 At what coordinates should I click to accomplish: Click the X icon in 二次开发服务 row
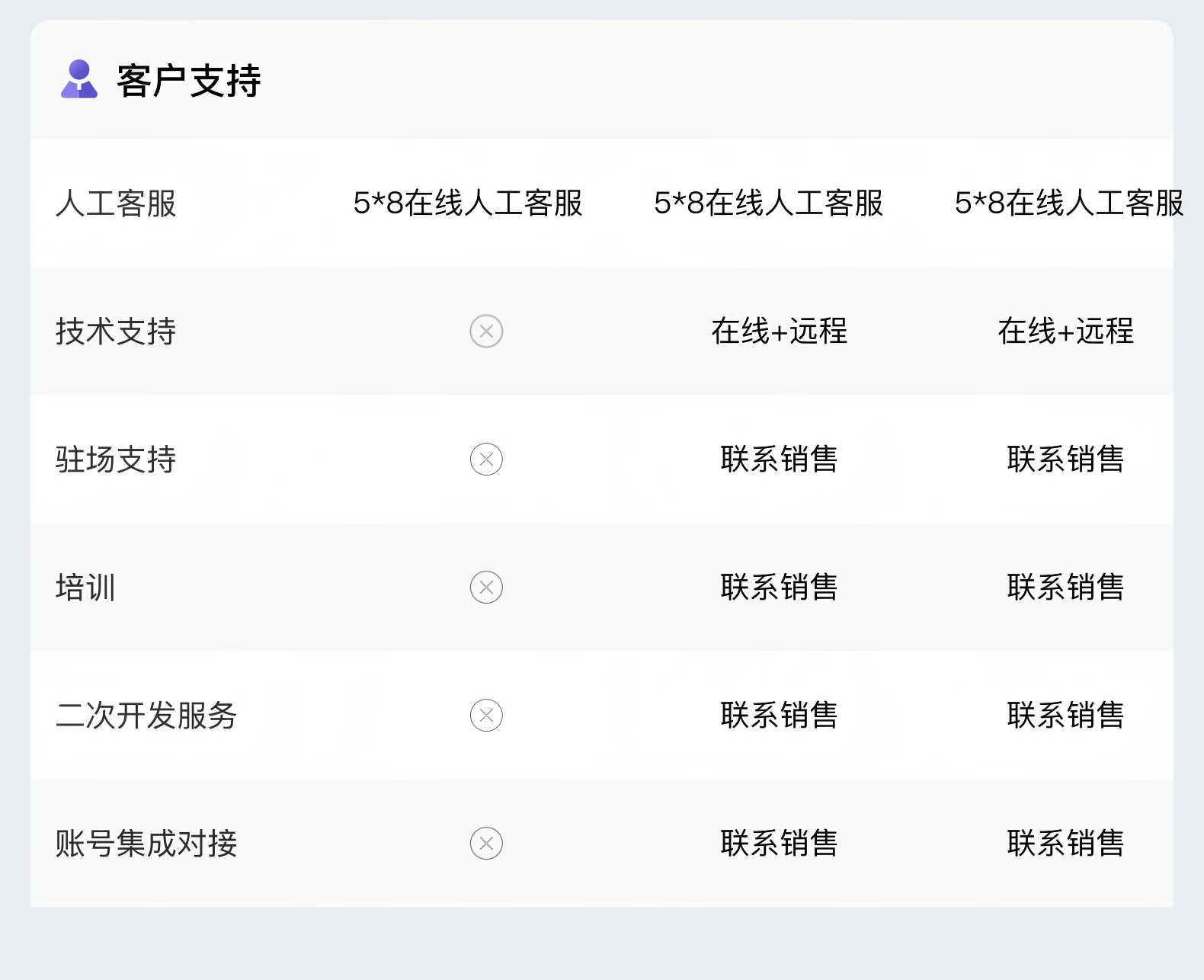(x=486, y=716)
